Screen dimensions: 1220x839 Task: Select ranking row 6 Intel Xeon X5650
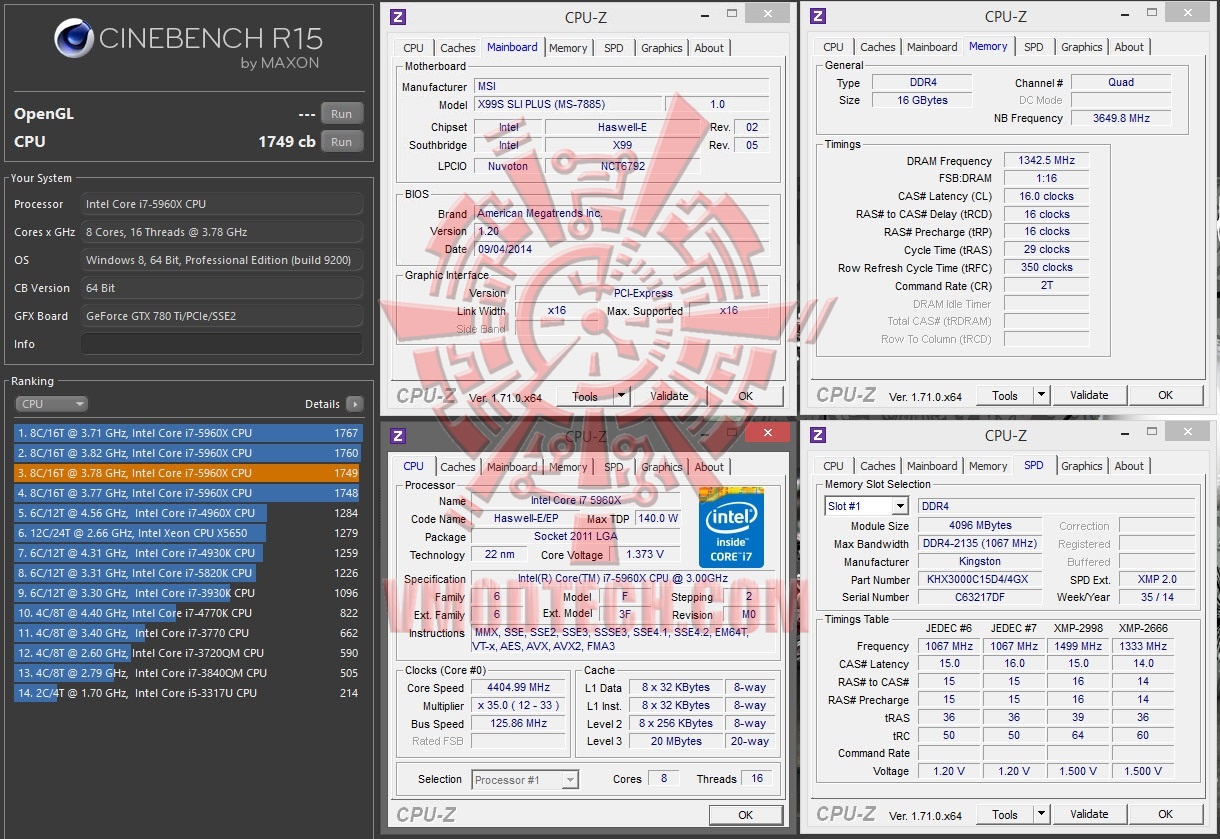187,533
